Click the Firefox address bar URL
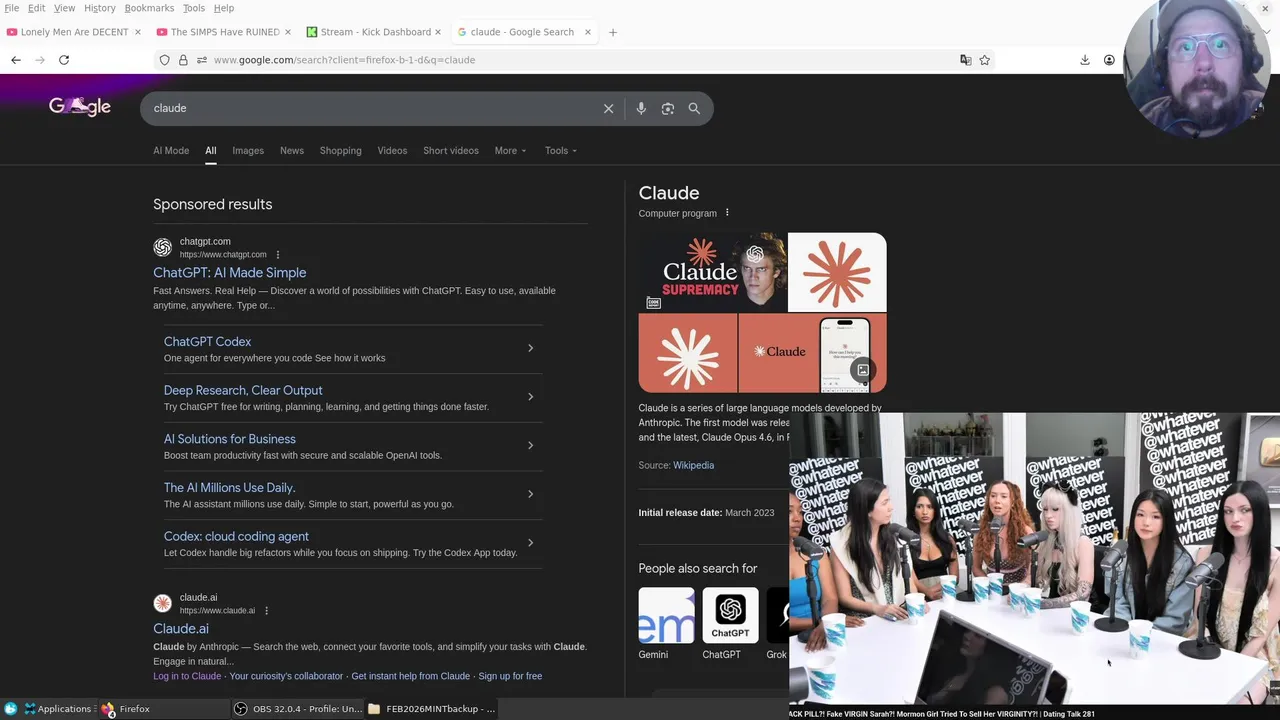This screenshot has width=1280, height=720. pos(344,60)
